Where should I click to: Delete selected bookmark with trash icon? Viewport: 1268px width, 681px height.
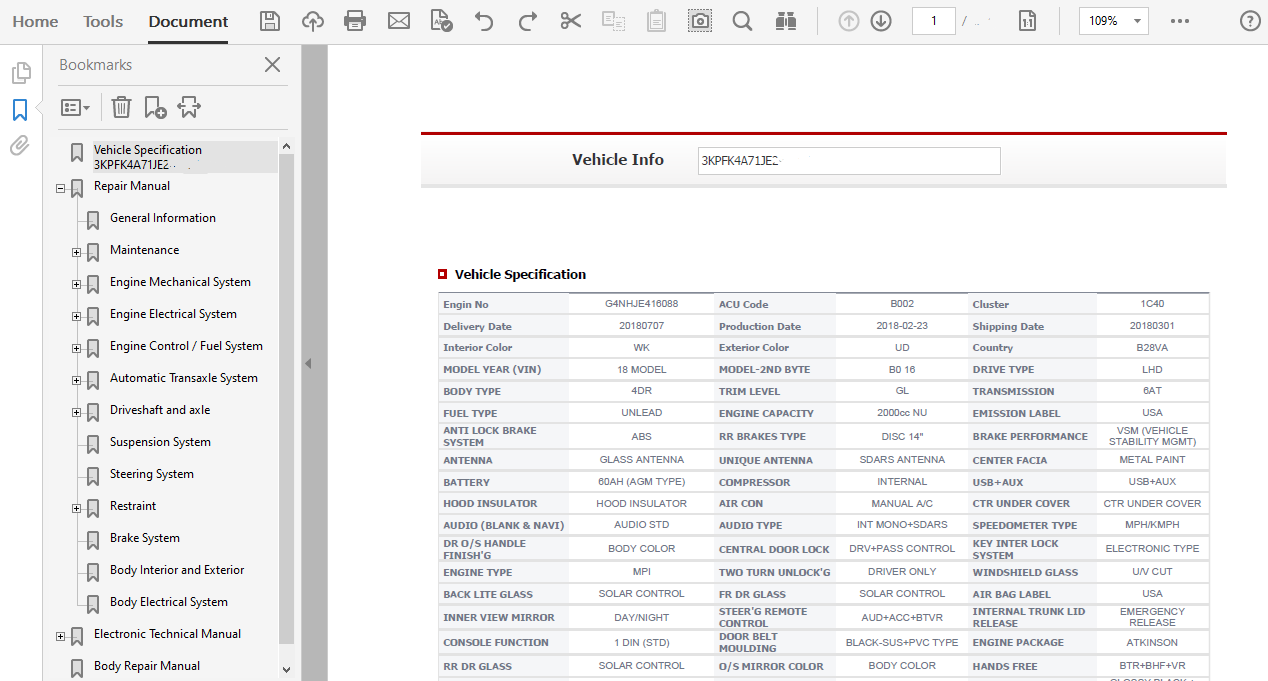[121, 107]
